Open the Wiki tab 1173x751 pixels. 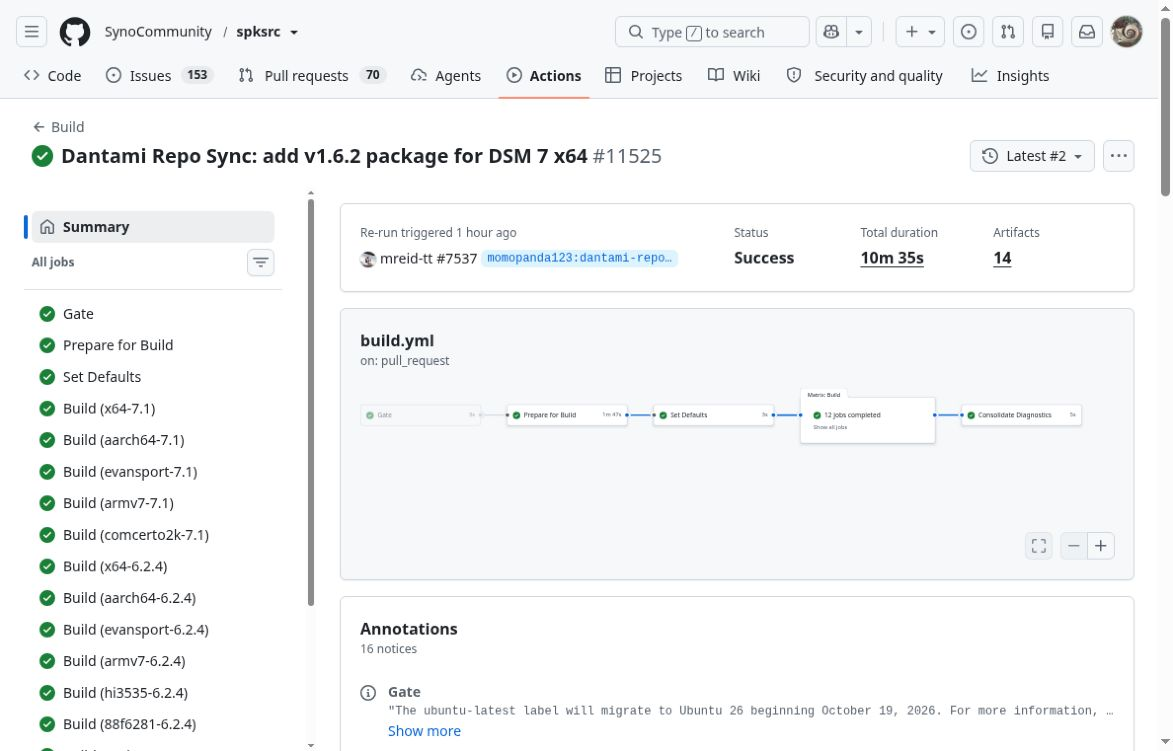click(734, 76)
